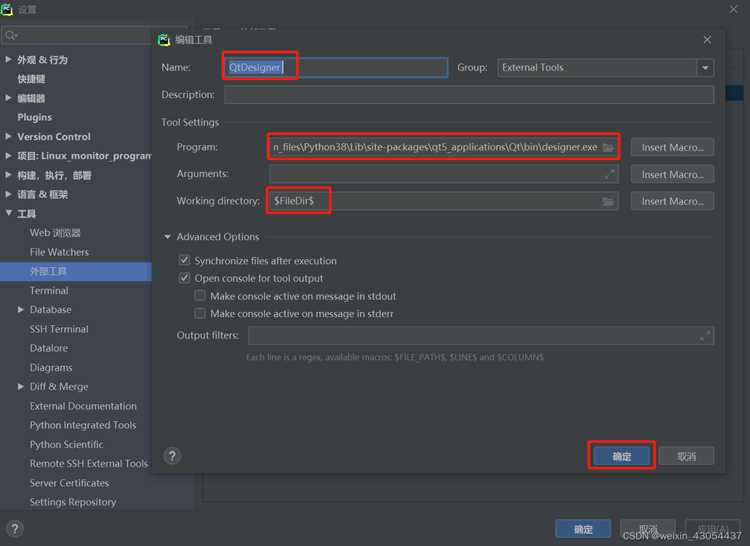Close the Settings window

733,9
